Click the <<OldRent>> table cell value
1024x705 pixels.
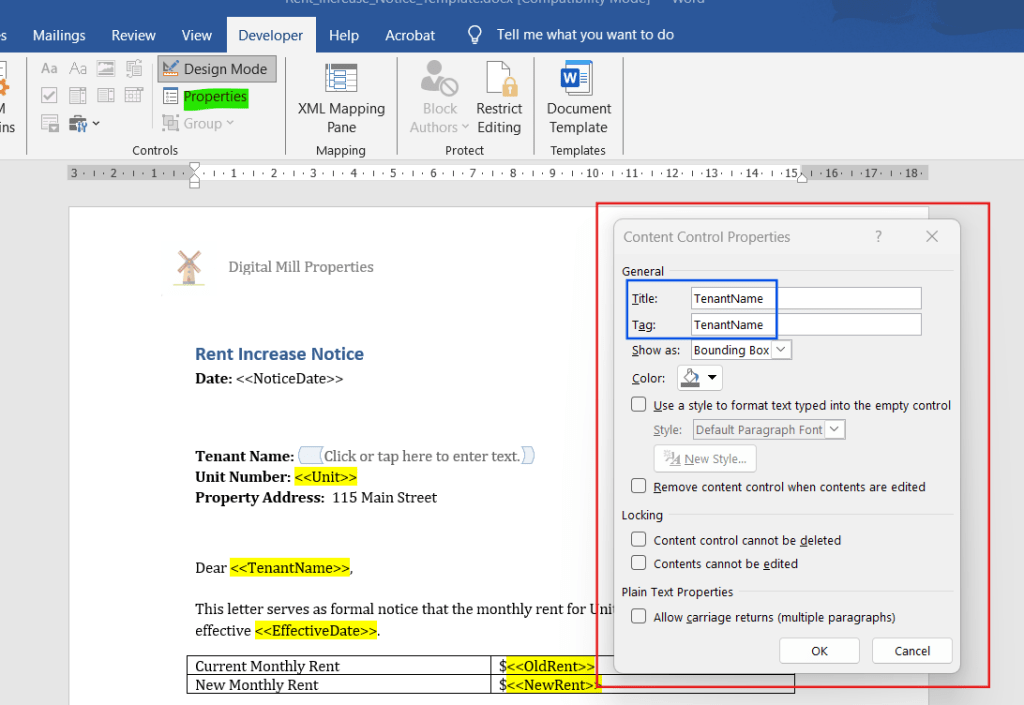[551, 666]
